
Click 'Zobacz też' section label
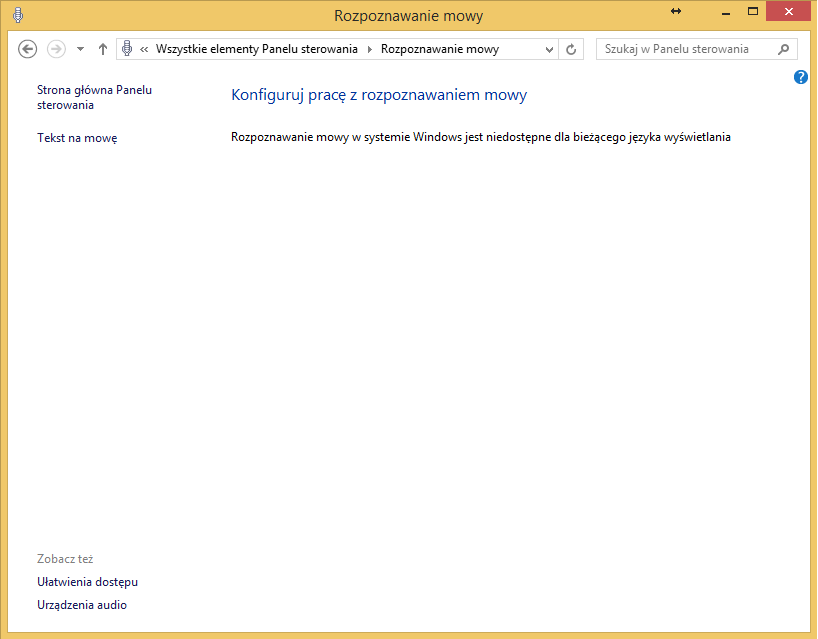(x=65, y=559)
